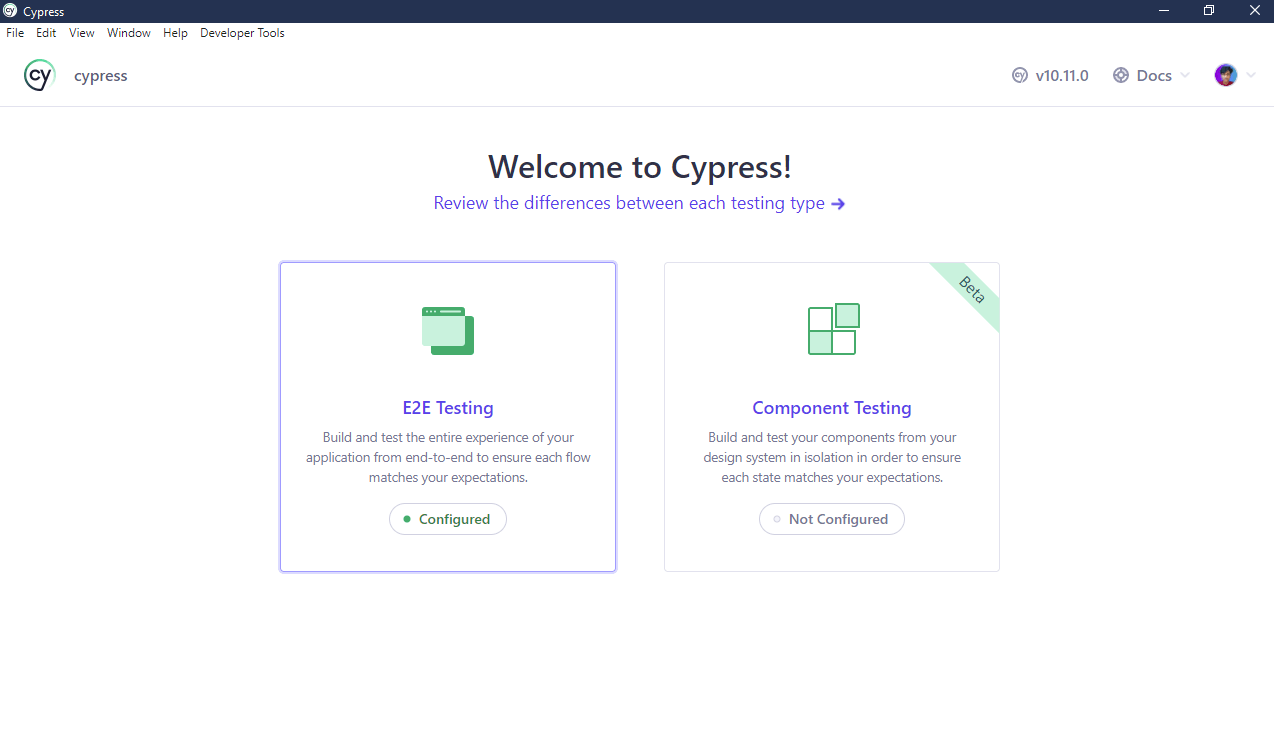
Task: Open the Edit menu
Action: 46,33
